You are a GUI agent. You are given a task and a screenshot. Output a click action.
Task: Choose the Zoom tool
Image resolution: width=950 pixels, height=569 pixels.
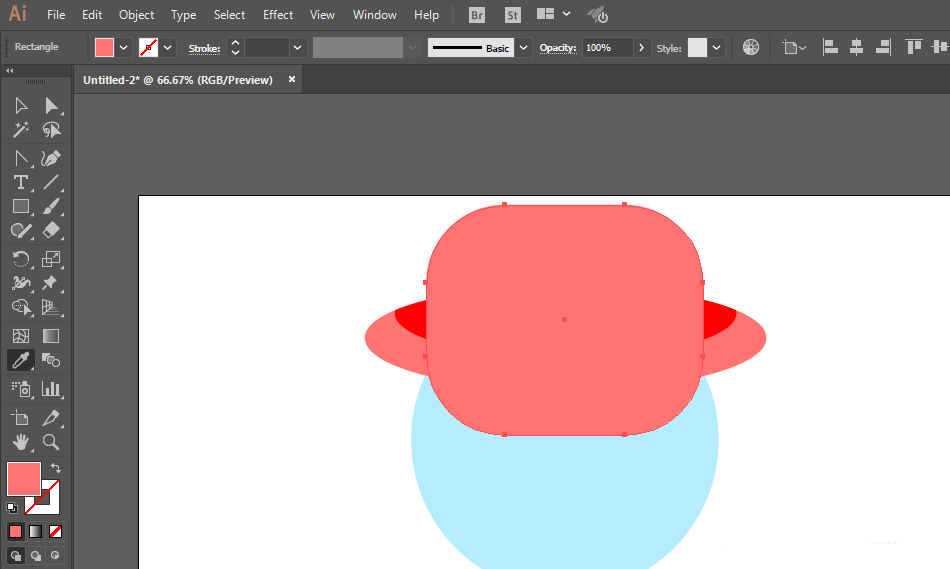tap(51, 442)
